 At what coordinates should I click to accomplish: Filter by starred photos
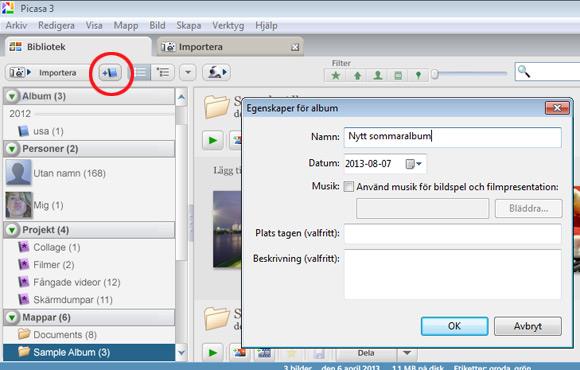click(x=335, y=75)
